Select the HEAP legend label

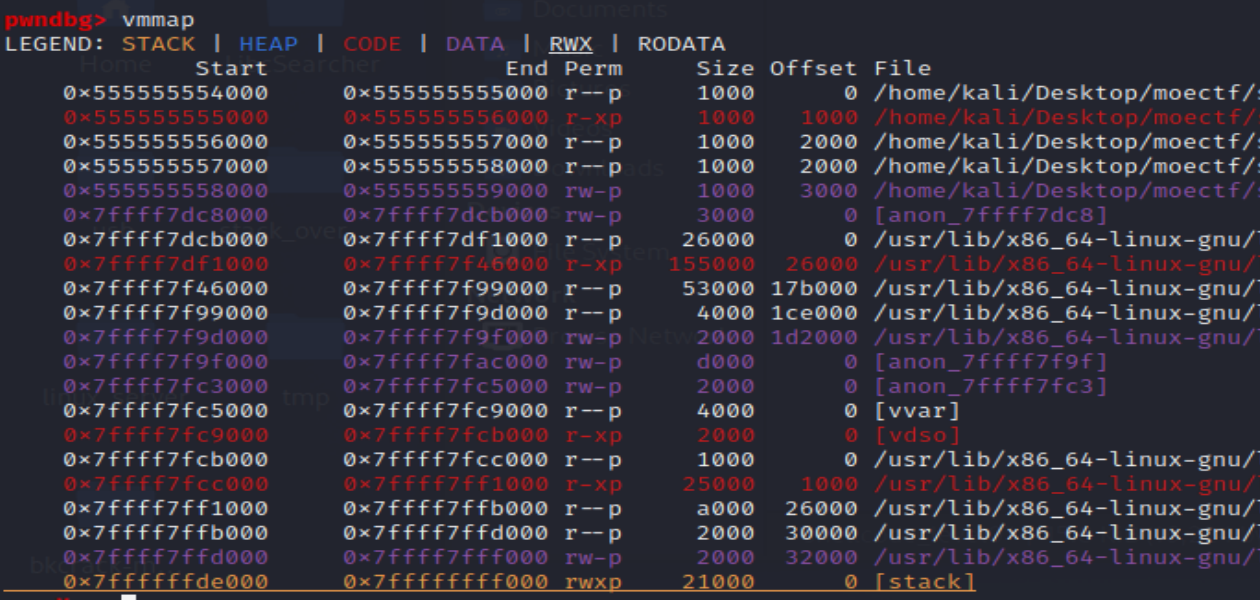268,44
